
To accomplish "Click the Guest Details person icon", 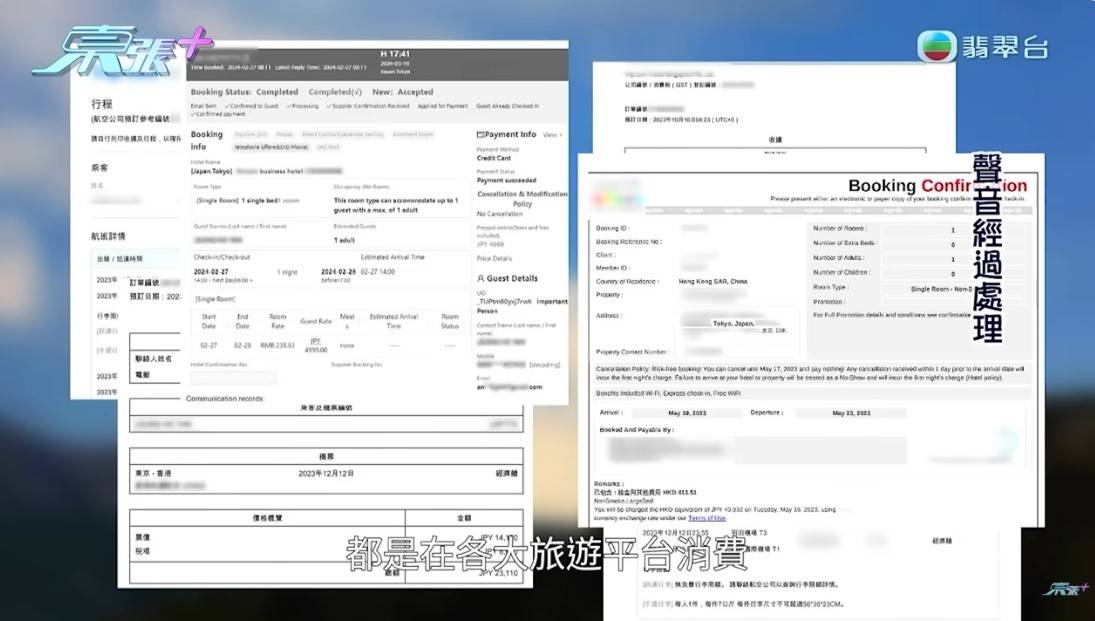I will tap(481, 278).
